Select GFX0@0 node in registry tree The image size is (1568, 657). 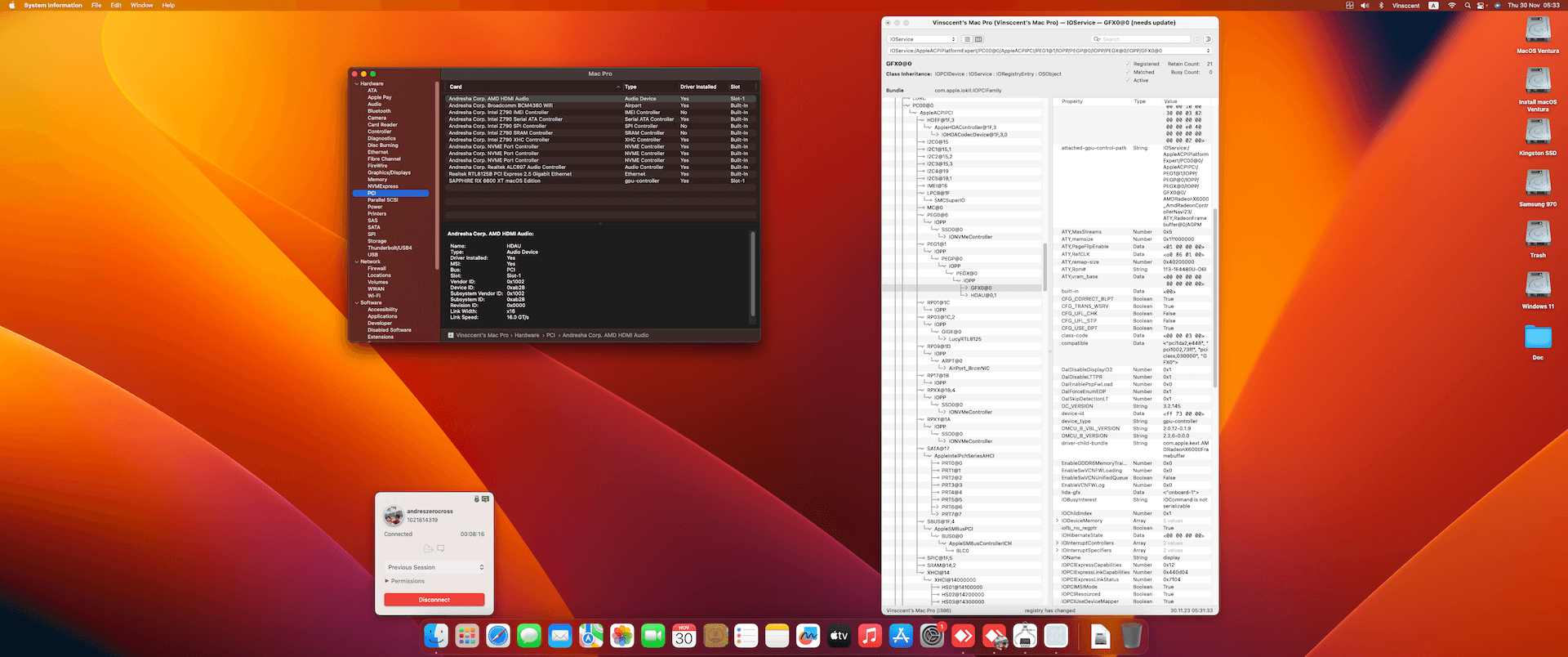click(x=981, y=288)
